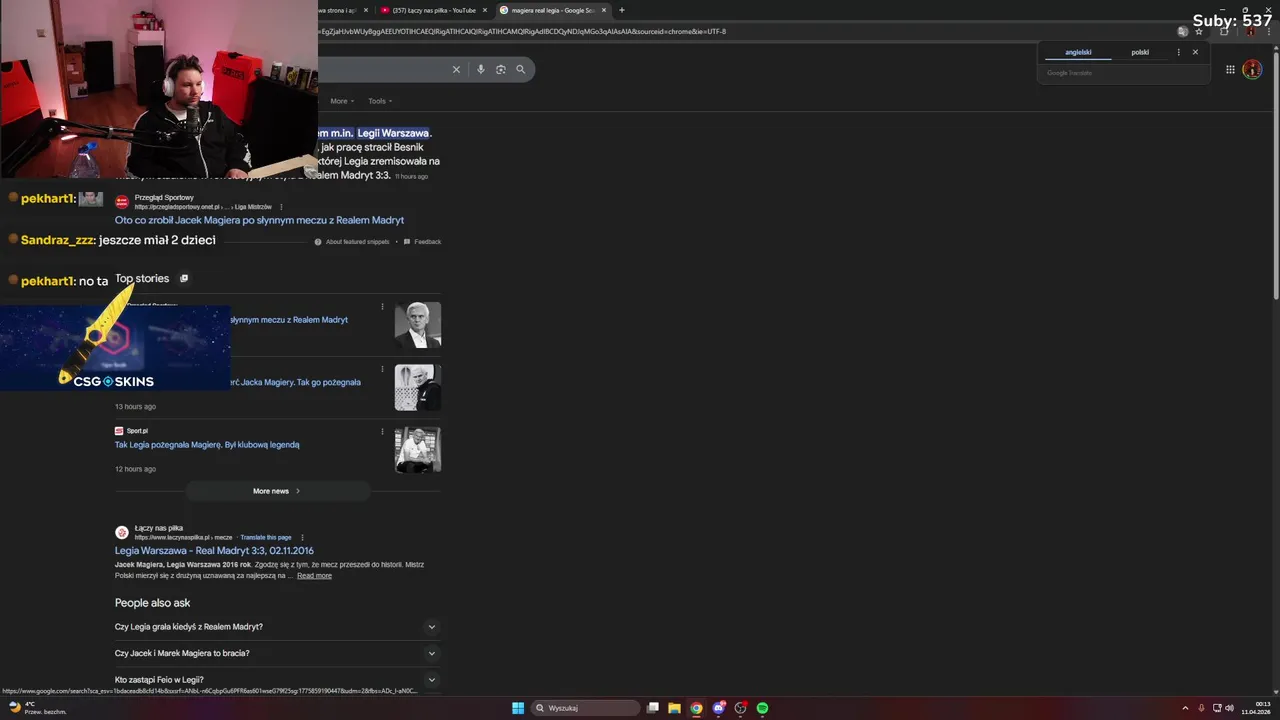Viewport: 1280px width, 720px height.
Task: Open options for Przegląd Sportowy featured result
Action: click(281, 207)
